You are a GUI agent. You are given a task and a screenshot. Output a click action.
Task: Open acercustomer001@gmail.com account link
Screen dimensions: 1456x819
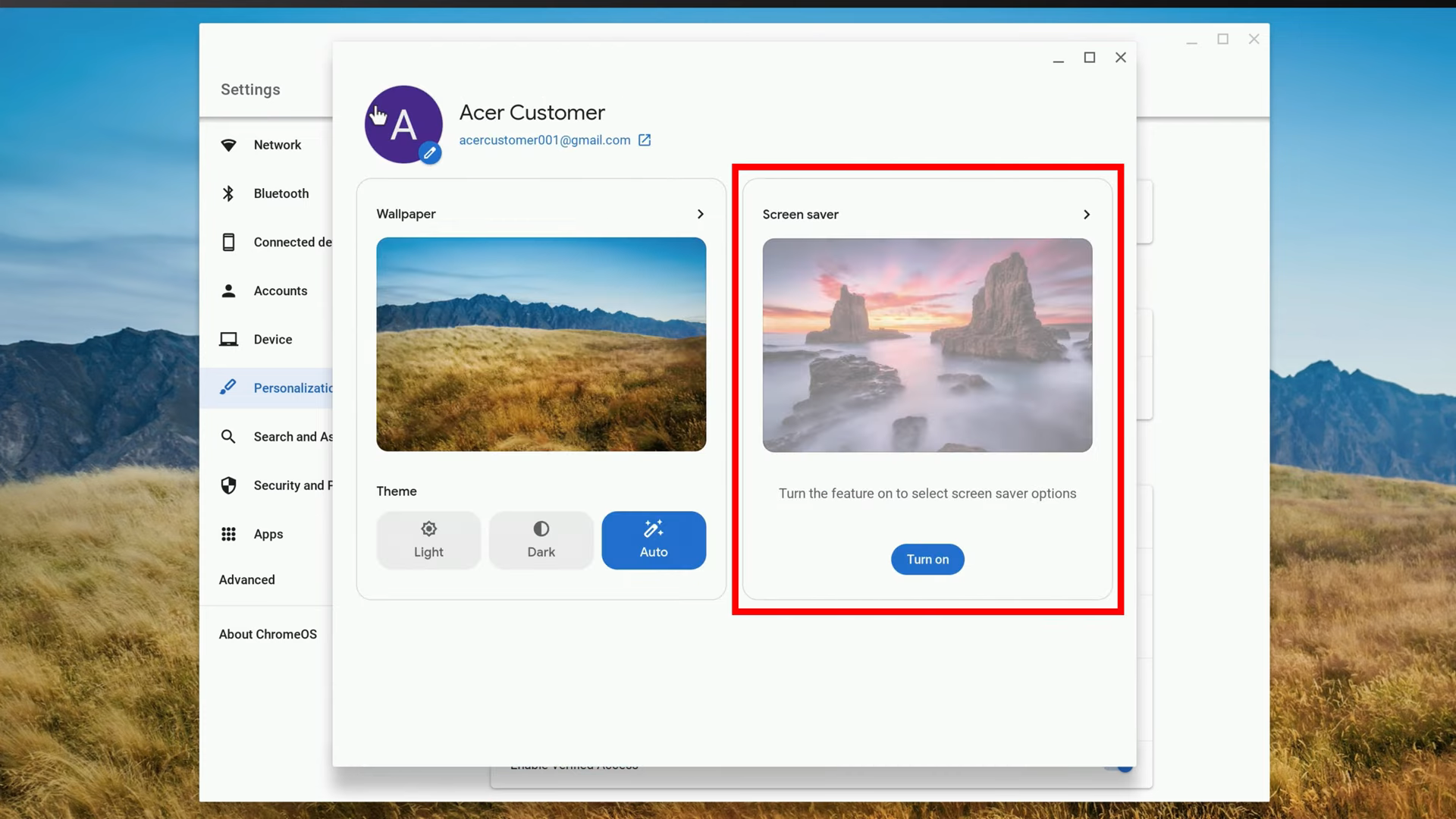544,140
